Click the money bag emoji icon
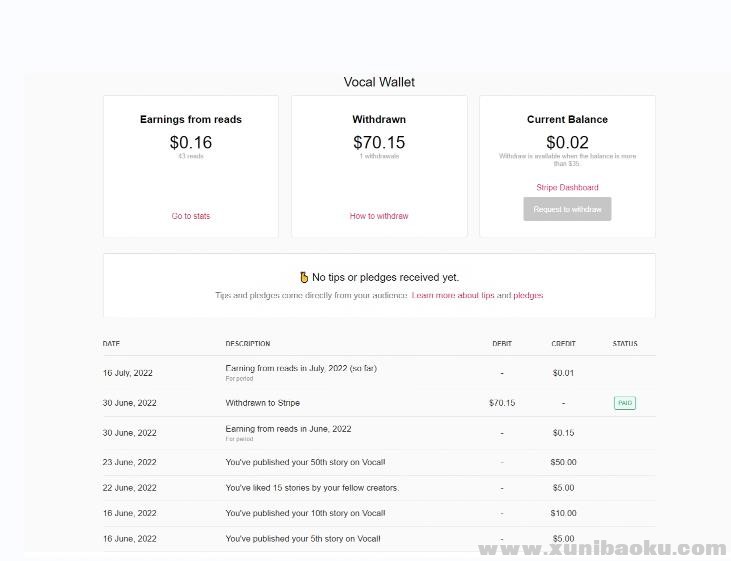This screenshot has width=731, height=561. [x=304, y=278]
